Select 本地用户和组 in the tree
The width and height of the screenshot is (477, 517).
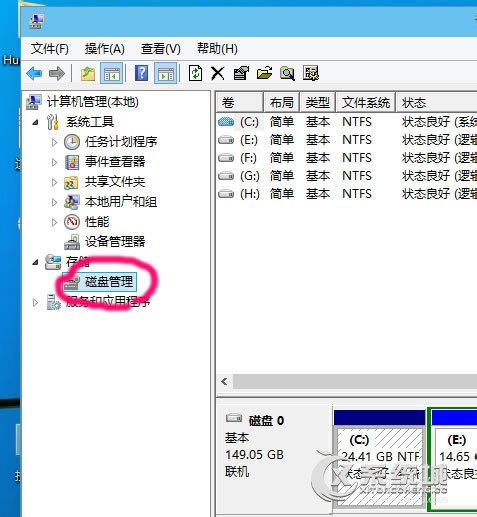coord(121,202)
